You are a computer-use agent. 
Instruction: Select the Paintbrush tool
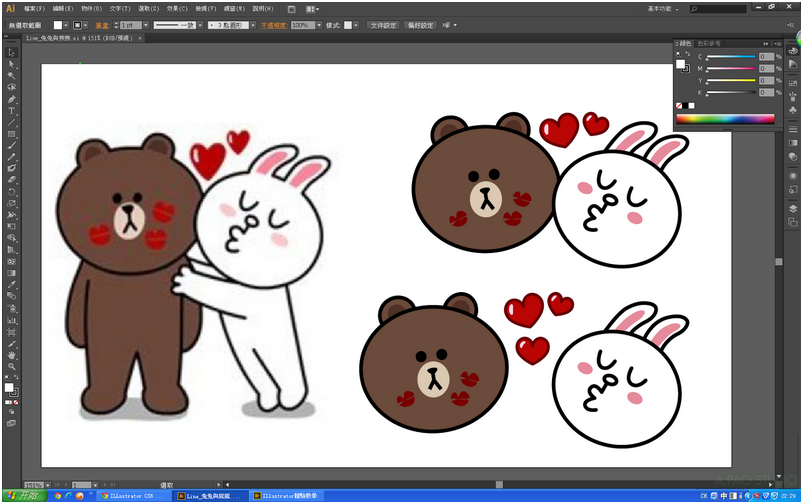11,146
